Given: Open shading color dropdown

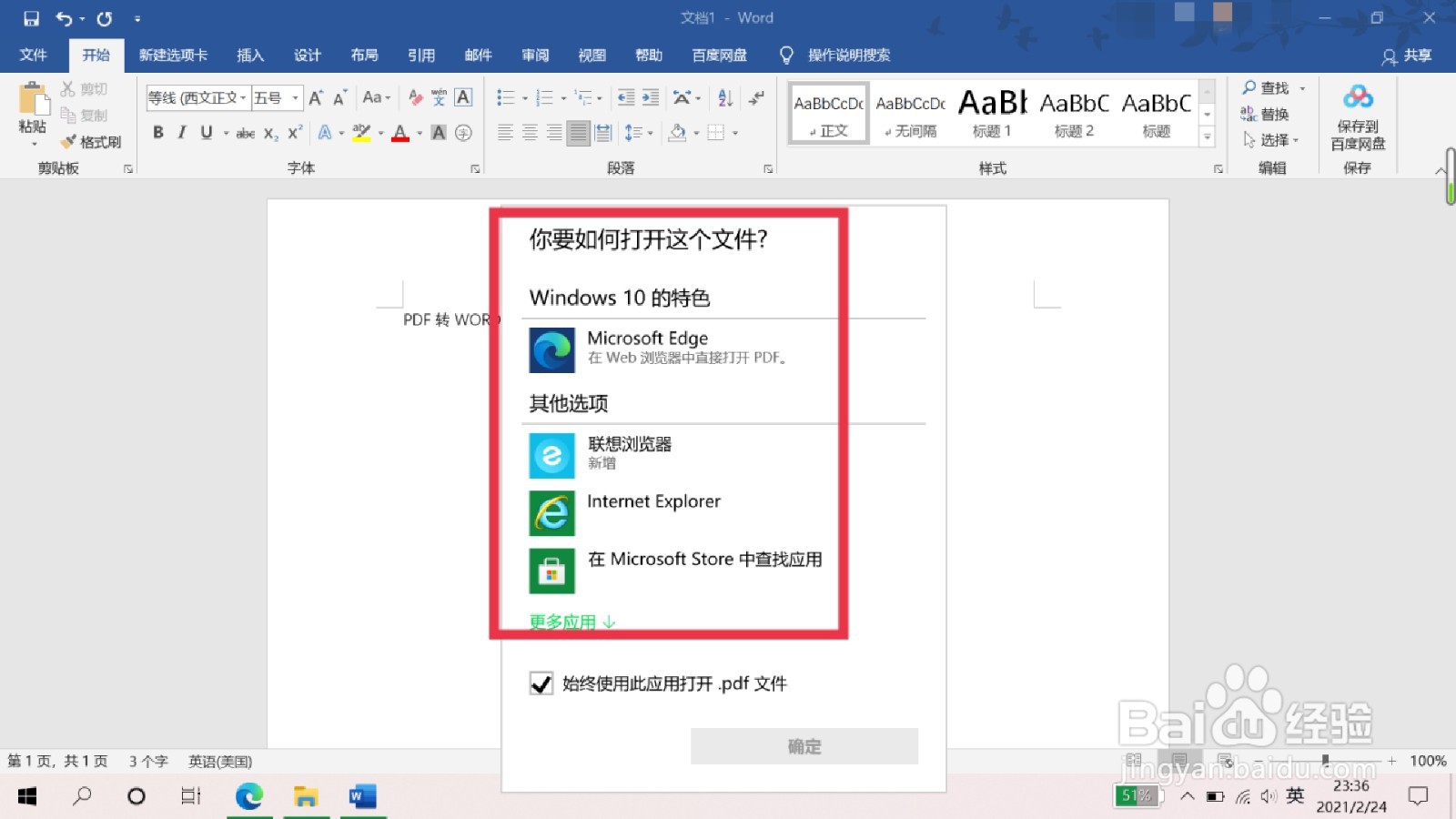Looking at the screenshot, I should [x=697, y=133].
